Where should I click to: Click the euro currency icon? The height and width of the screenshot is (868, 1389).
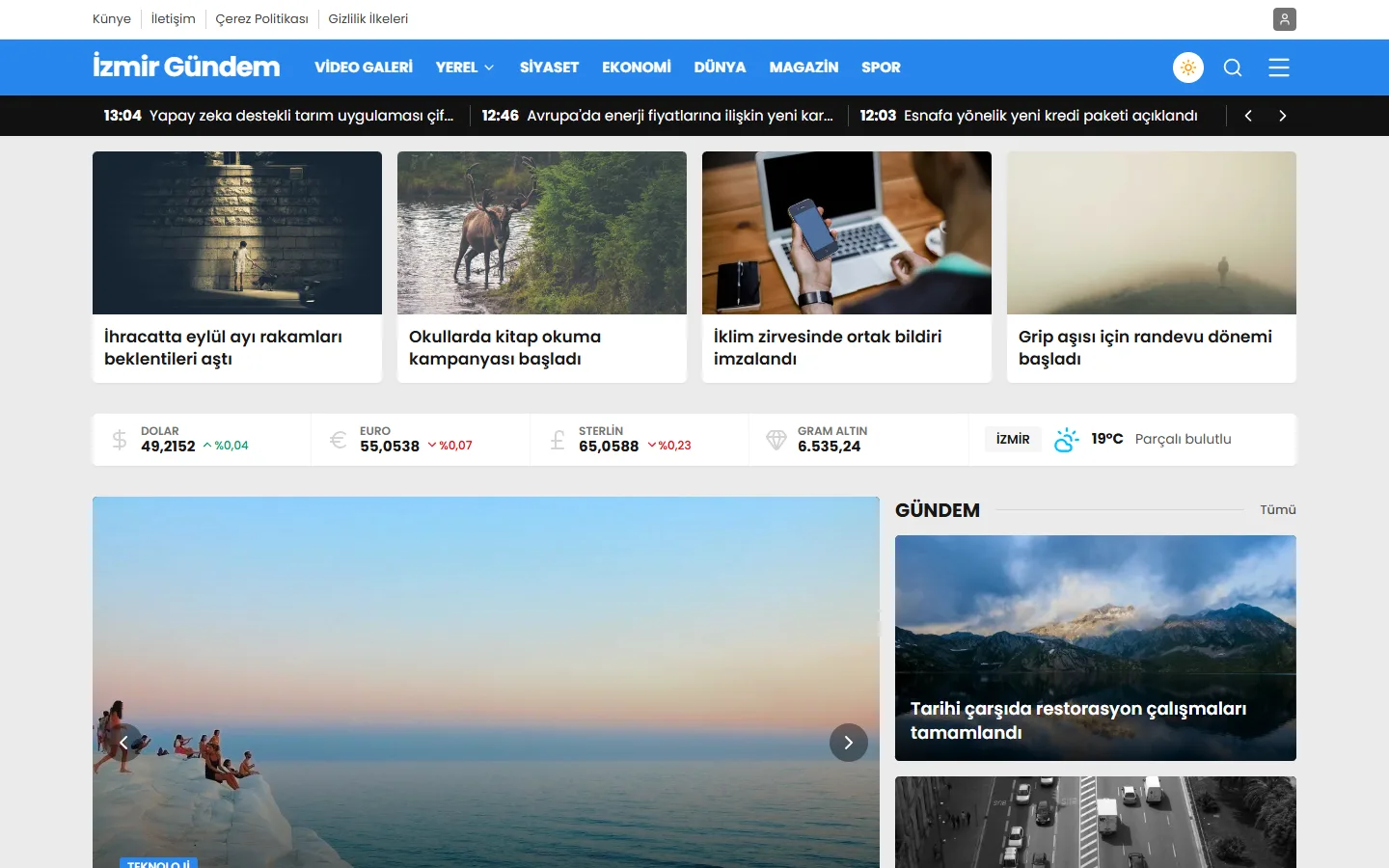pos(338,440)
